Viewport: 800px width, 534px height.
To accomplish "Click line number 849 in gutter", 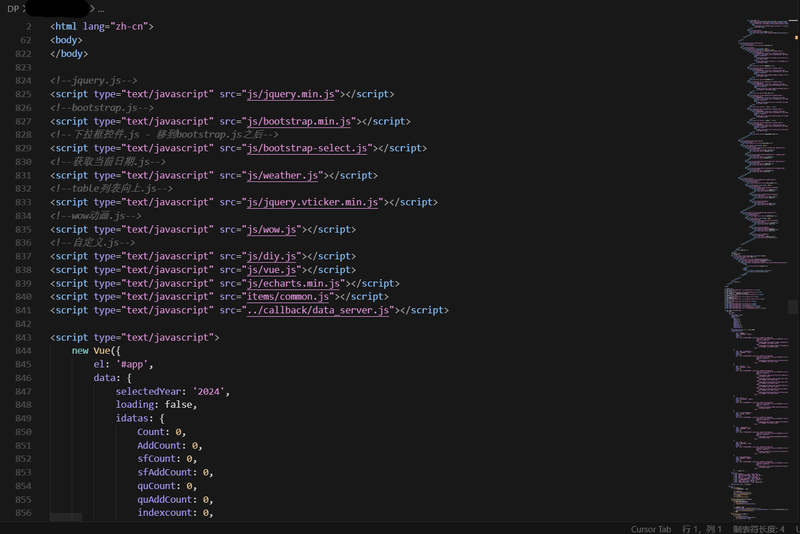I will coord(23,418).
